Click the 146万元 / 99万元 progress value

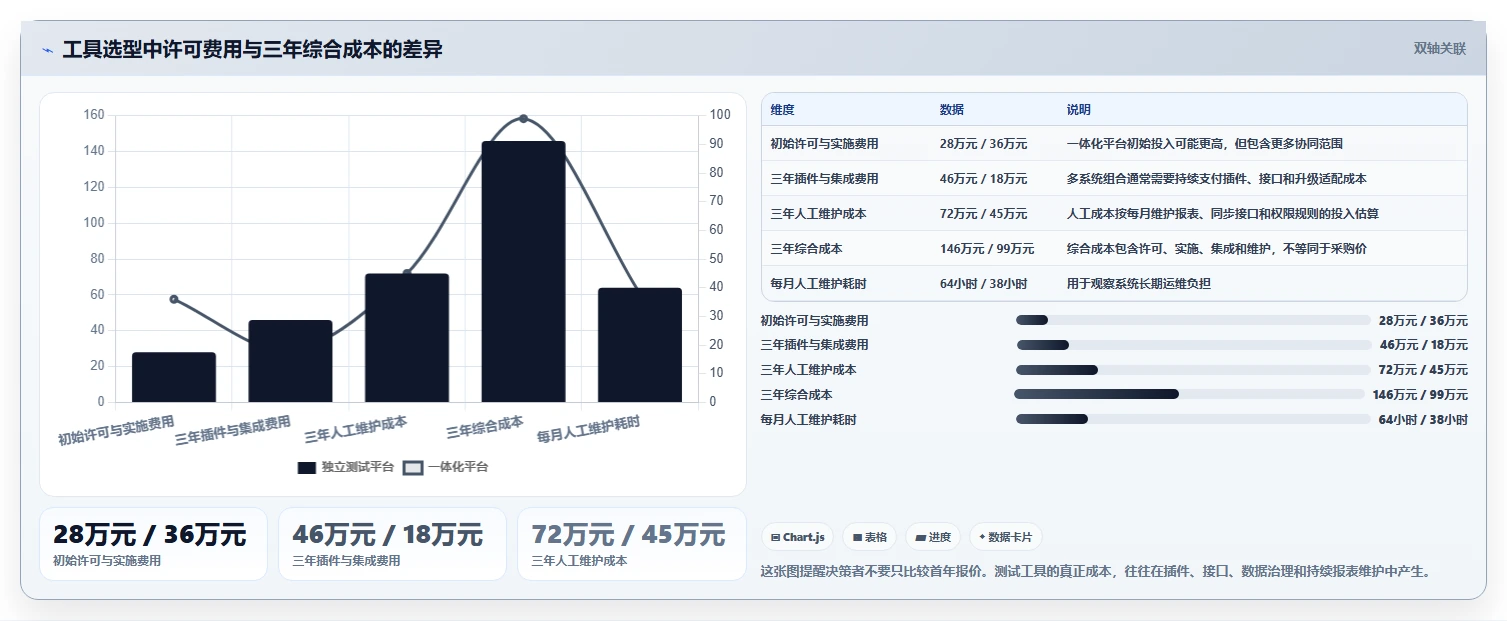coord(1420,395)
